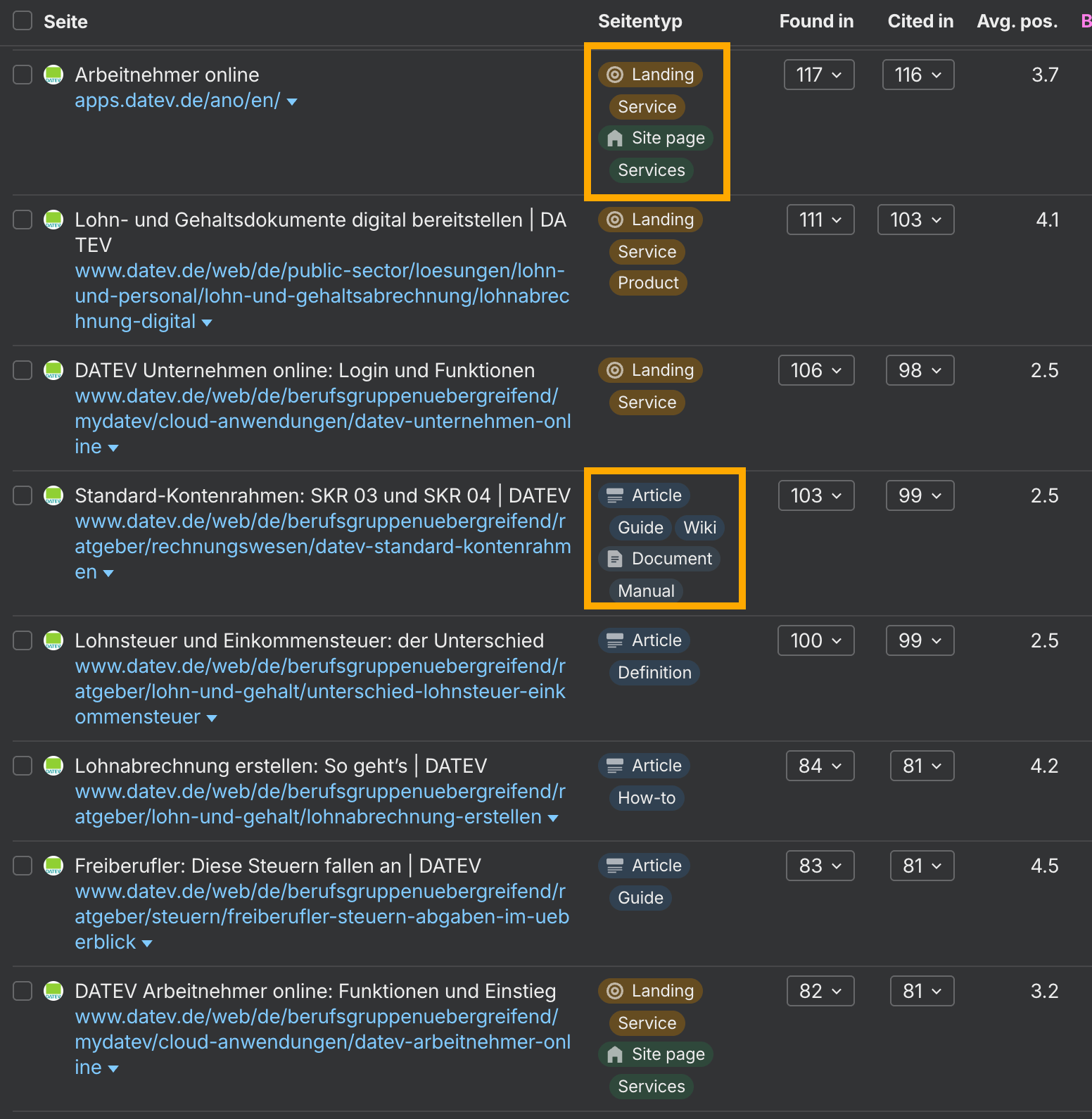Check the Lohnsteuer und Einkommensteuer row checkbox
Screen dimensions: 1092x1119
[23, 640]
